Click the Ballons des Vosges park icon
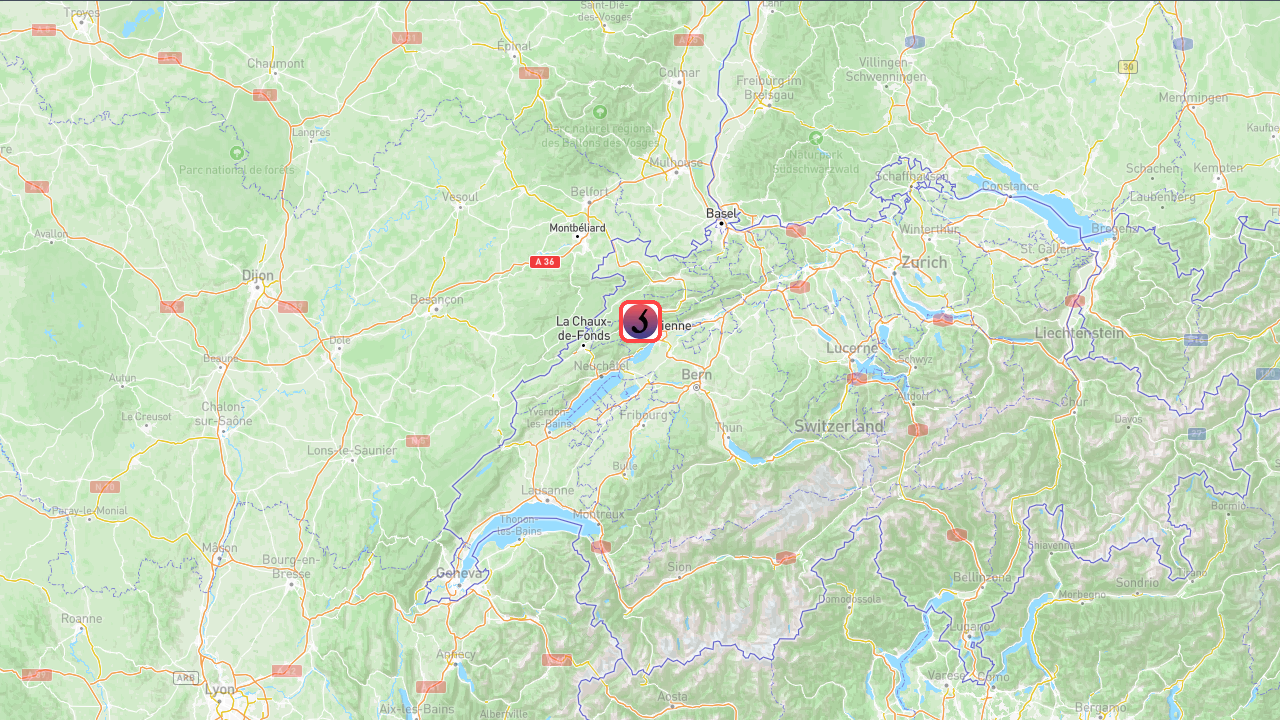Image resolution: width=1280 pixels, height=720 pixels. coord(600,111)
